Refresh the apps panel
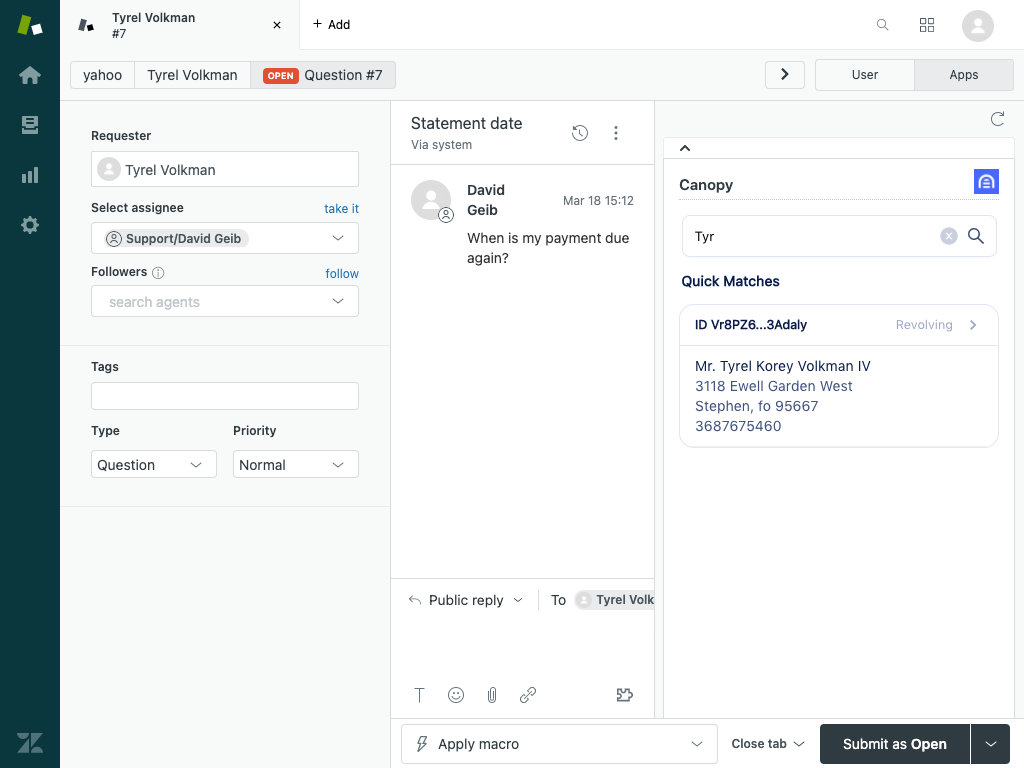This screenshot has width=1024, height=768. tap(997, 119)
